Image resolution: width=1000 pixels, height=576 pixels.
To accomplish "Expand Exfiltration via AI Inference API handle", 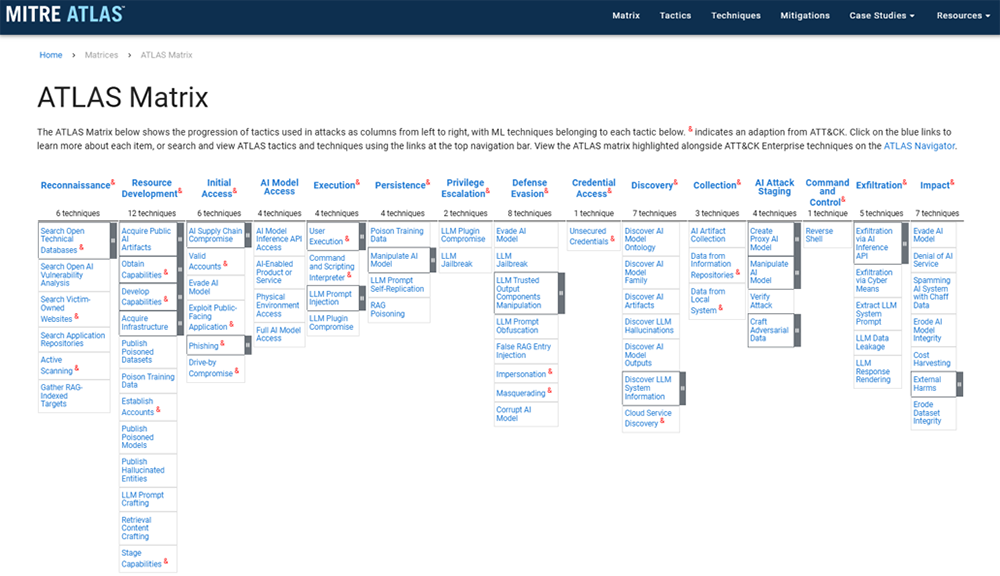I will point(904,243).
